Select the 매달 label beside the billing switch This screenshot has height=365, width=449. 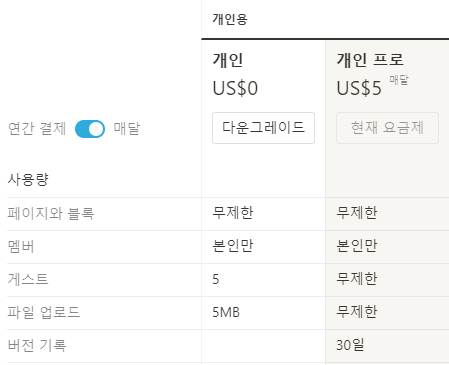click(x=127, y=128)
